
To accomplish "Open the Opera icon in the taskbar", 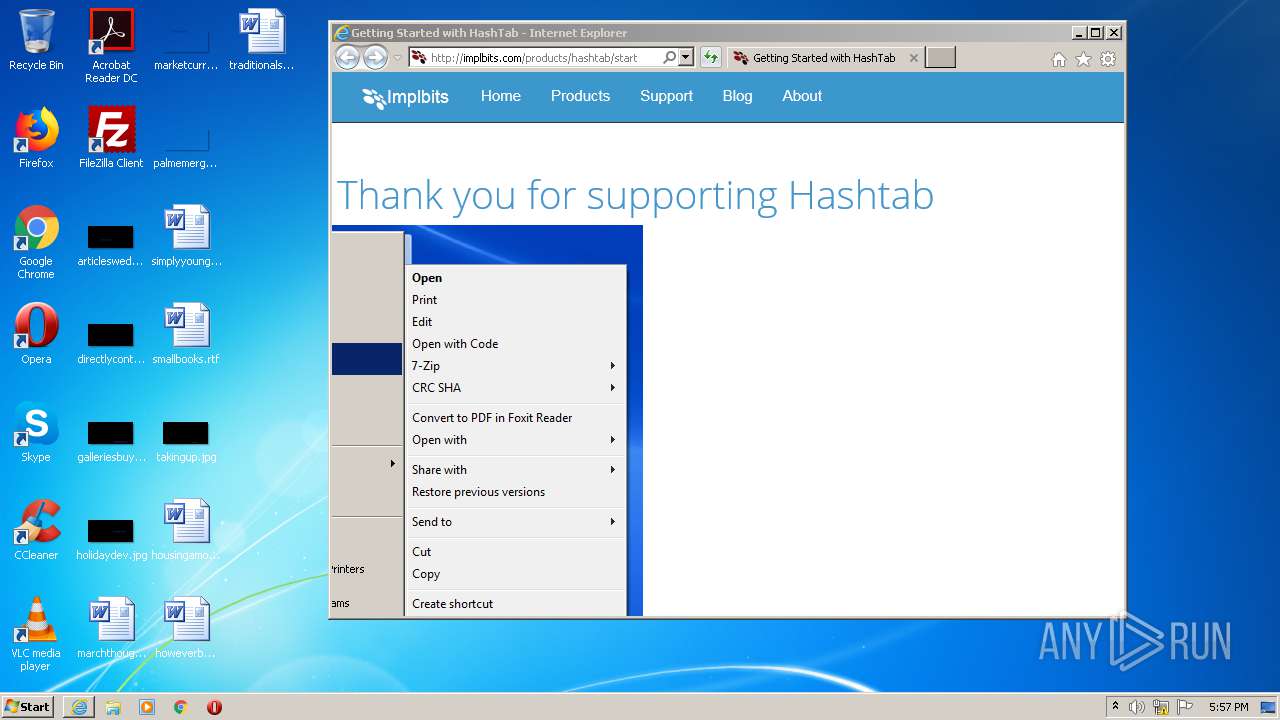I will tap(214, 707).
